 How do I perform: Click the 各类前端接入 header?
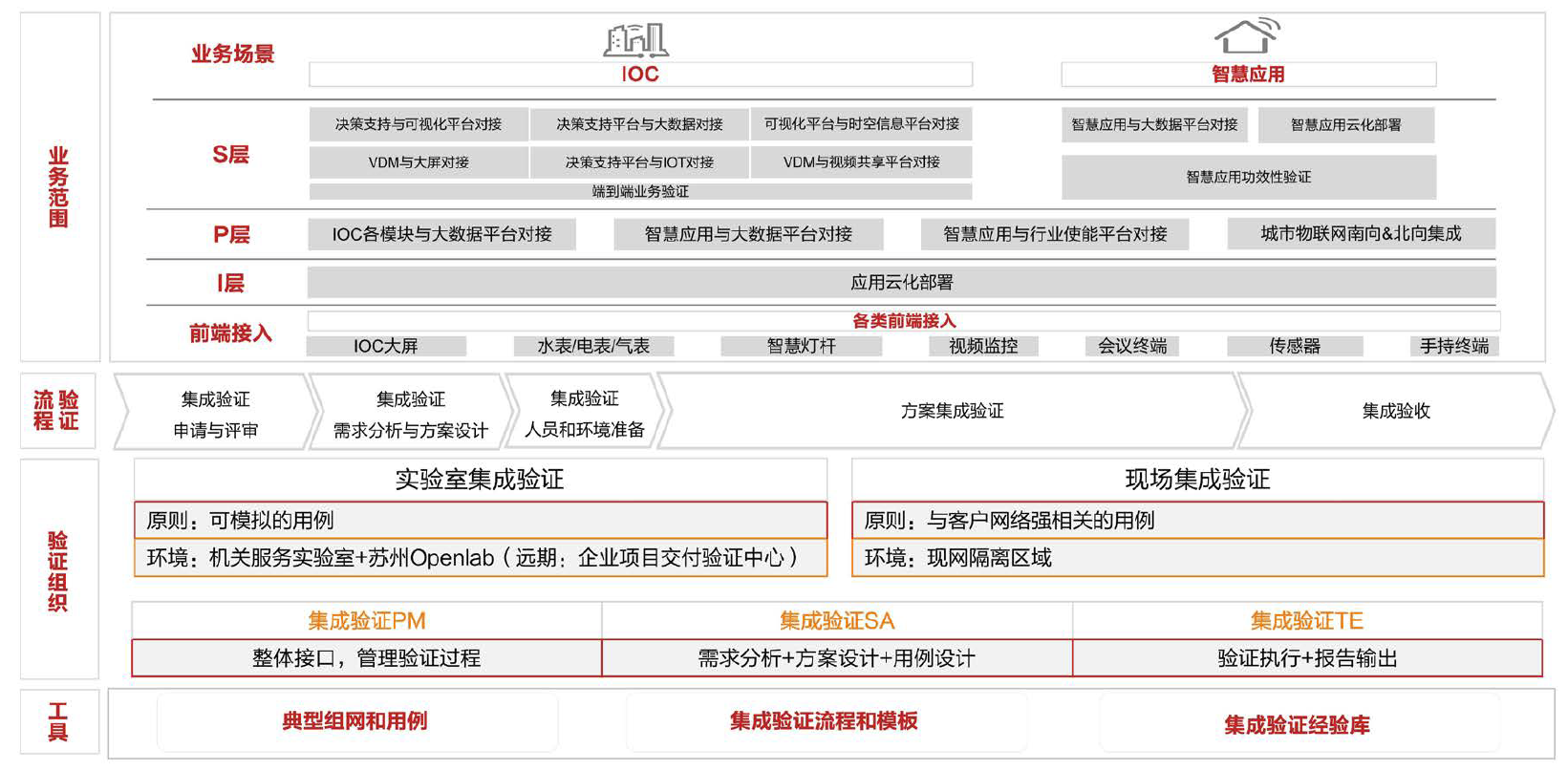(x=904, y=321)
